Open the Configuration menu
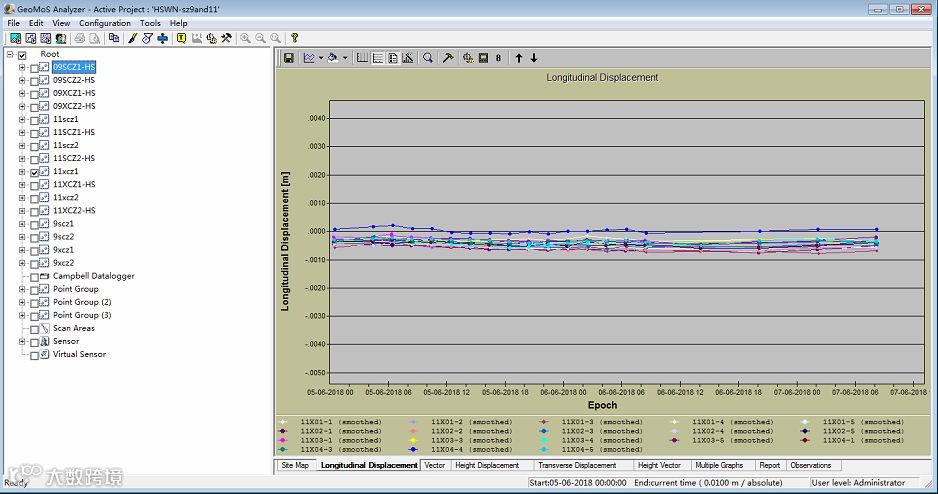Image resolution: width=938 pixels, height=494 pixels. tap(105, 23)
